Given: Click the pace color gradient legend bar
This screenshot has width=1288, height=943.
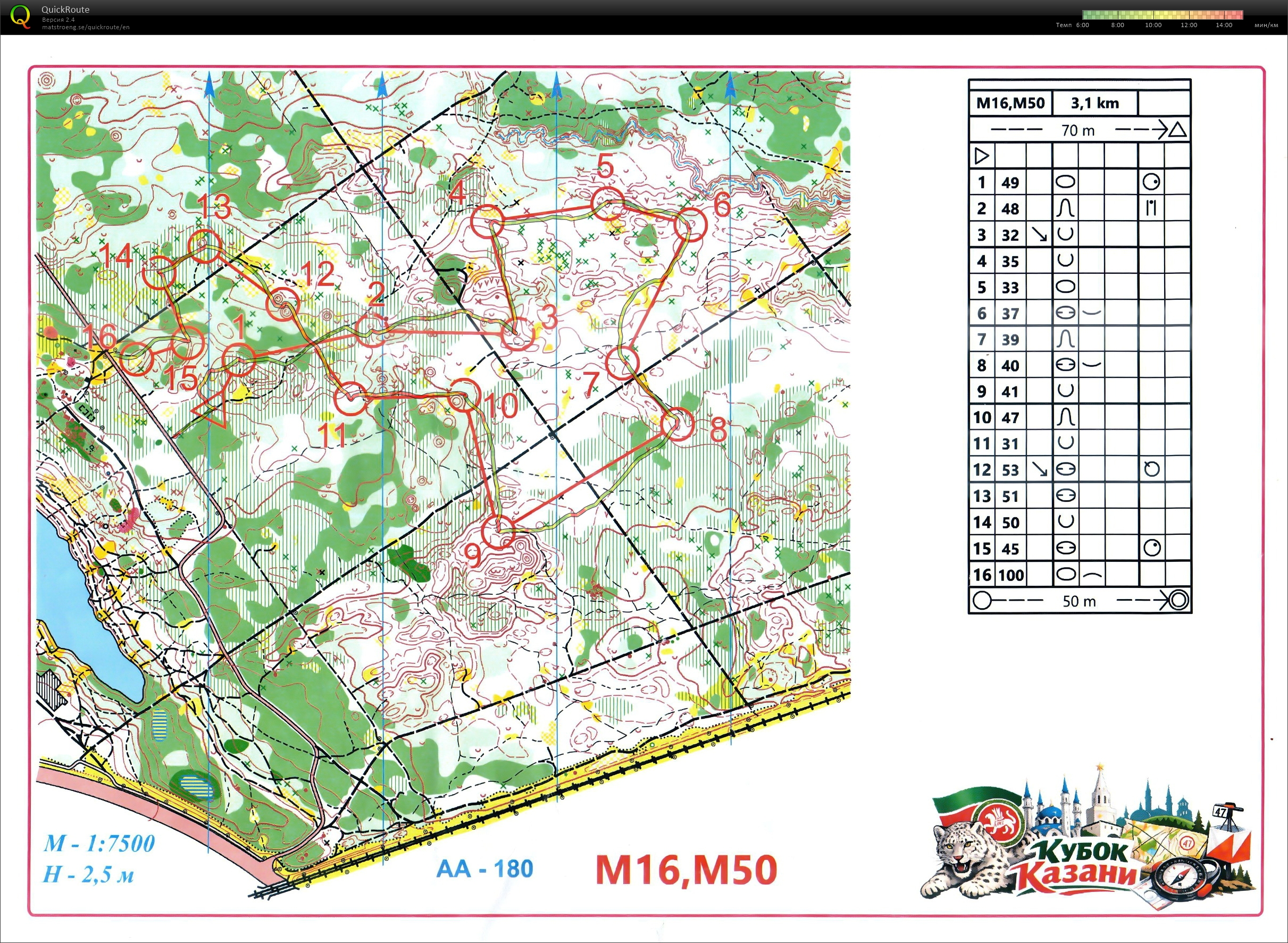Looking at the screenshot, I should 1162,15.
